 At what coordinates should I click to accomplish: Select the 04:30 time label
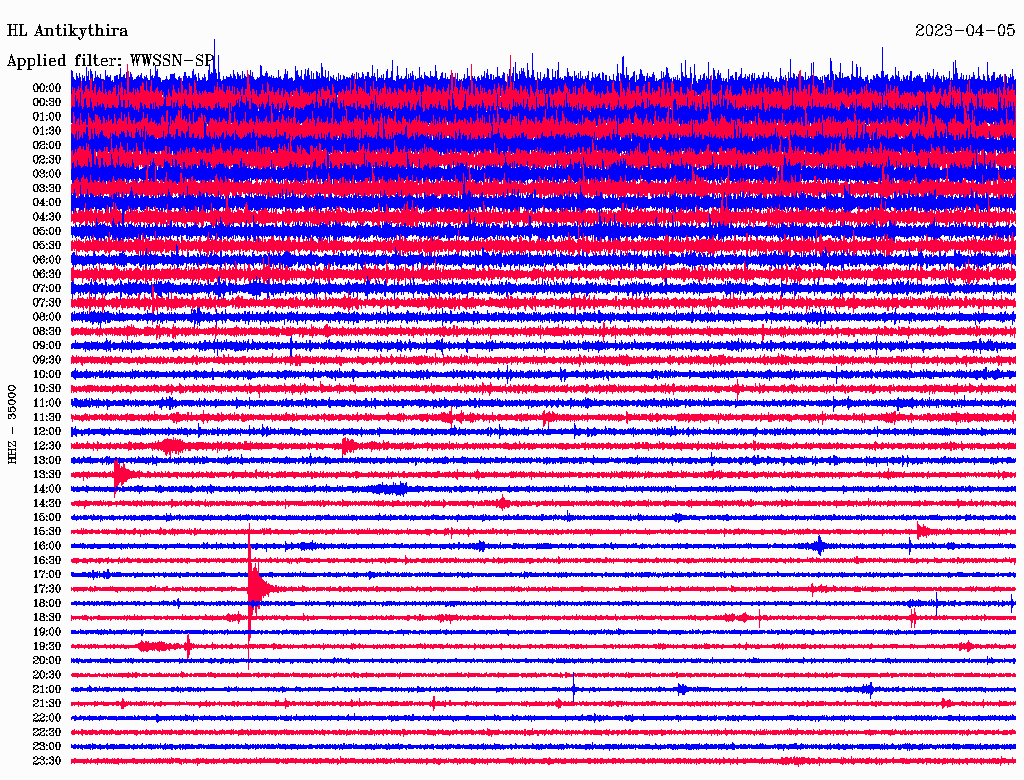[x=47, y=217]
